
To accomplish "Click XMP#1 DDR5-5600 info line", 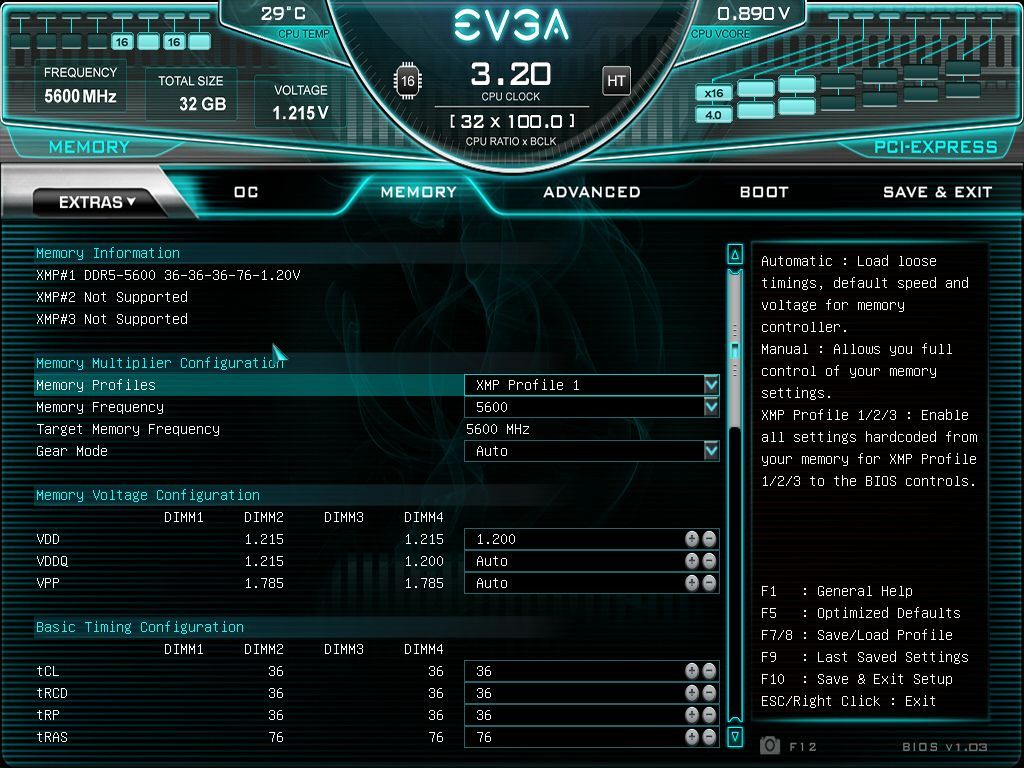I will tap(168, 275).
